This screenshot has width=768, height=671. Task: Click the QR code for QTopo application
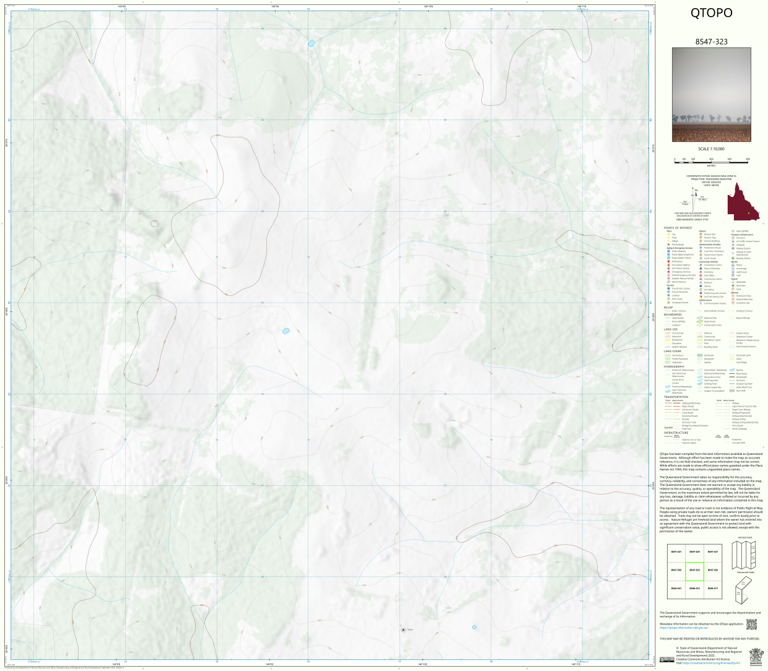coord(751,624)
